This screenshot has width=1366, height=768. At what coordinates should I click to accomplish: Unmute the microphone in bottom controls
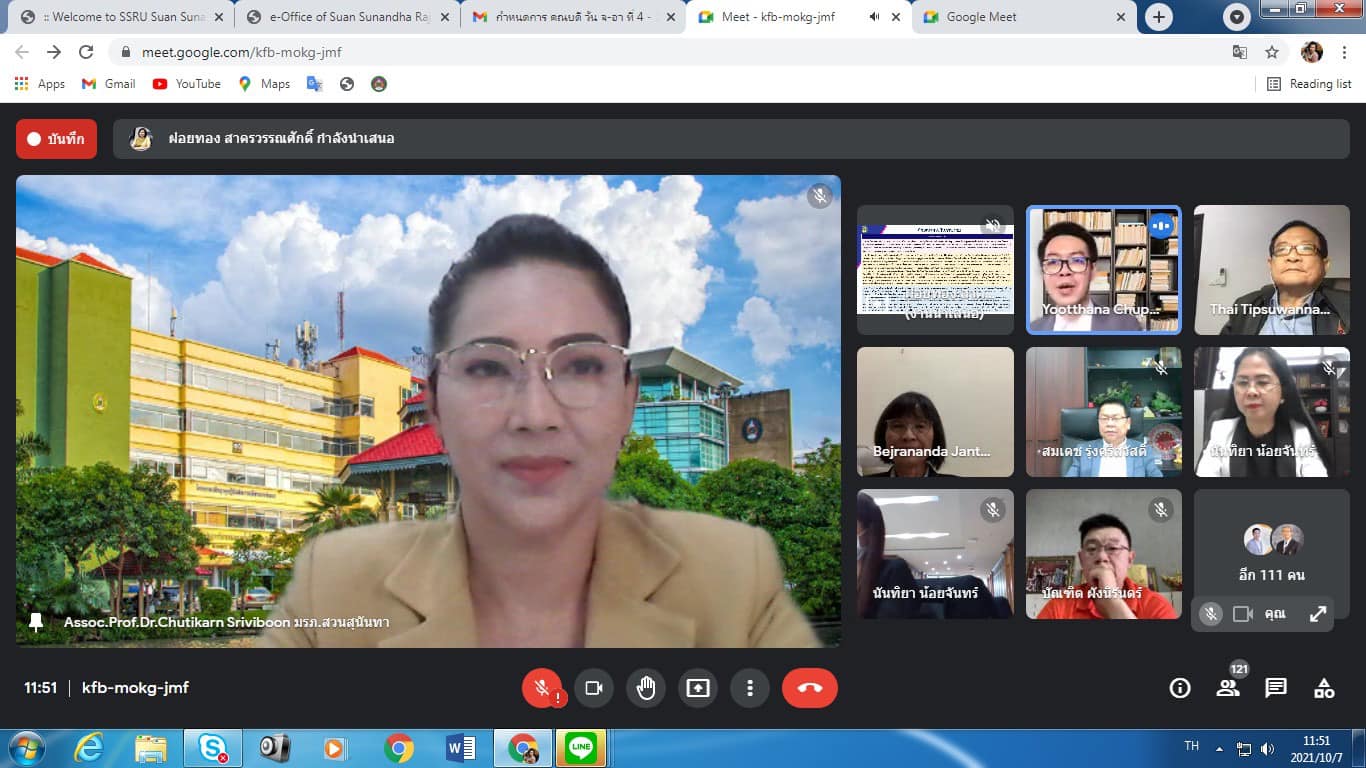(x=542, y=688)
